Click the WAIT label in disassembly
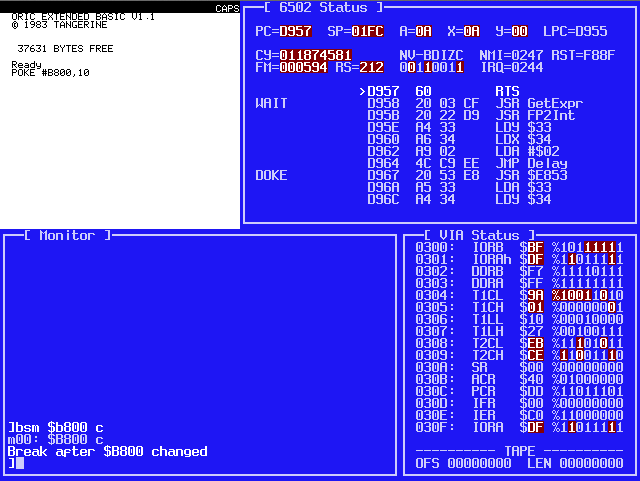Viewport: 640px width, 481px height. click(271, 103)
